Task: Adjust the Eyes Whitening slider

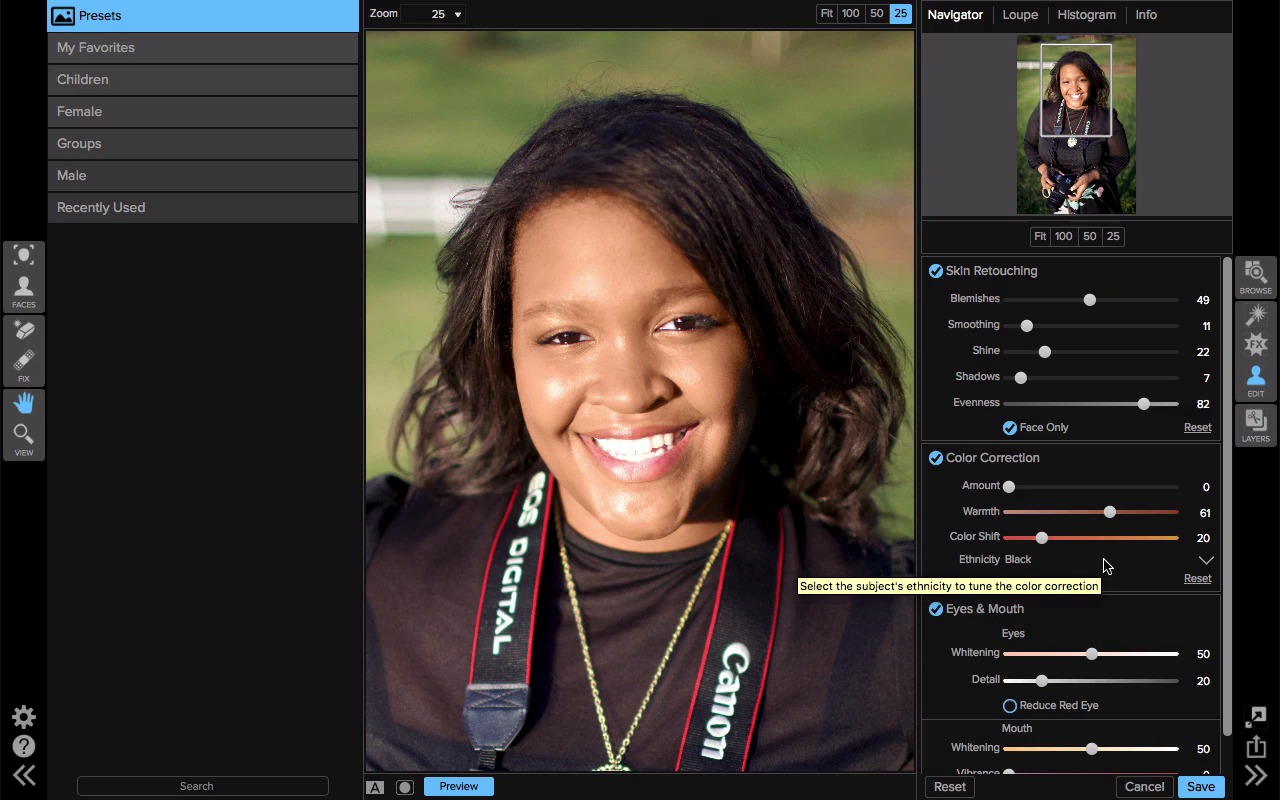Action: click(1090, 654)
